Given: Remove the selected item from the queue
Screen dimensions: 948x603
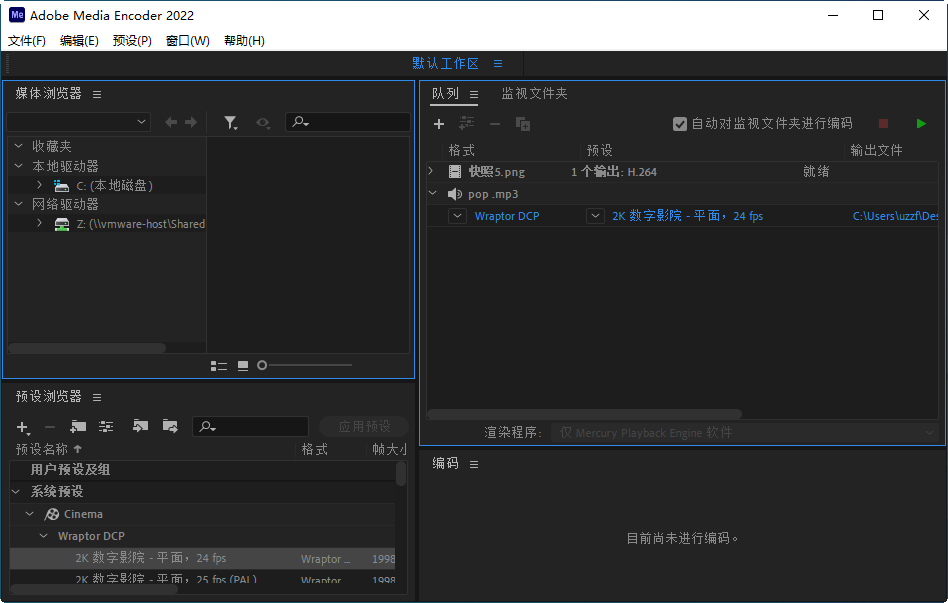Looking at the screenshot, I should (x=494, y=124).
